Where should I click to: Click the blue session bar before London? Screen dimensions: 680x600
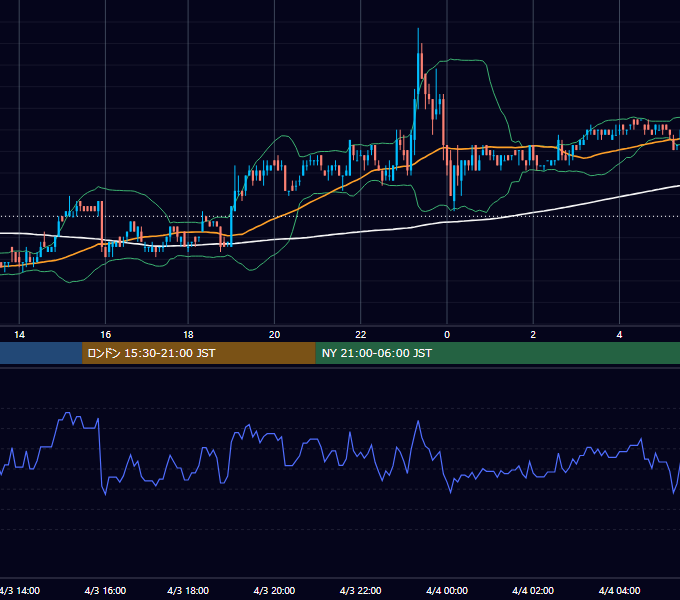(41, 353)
